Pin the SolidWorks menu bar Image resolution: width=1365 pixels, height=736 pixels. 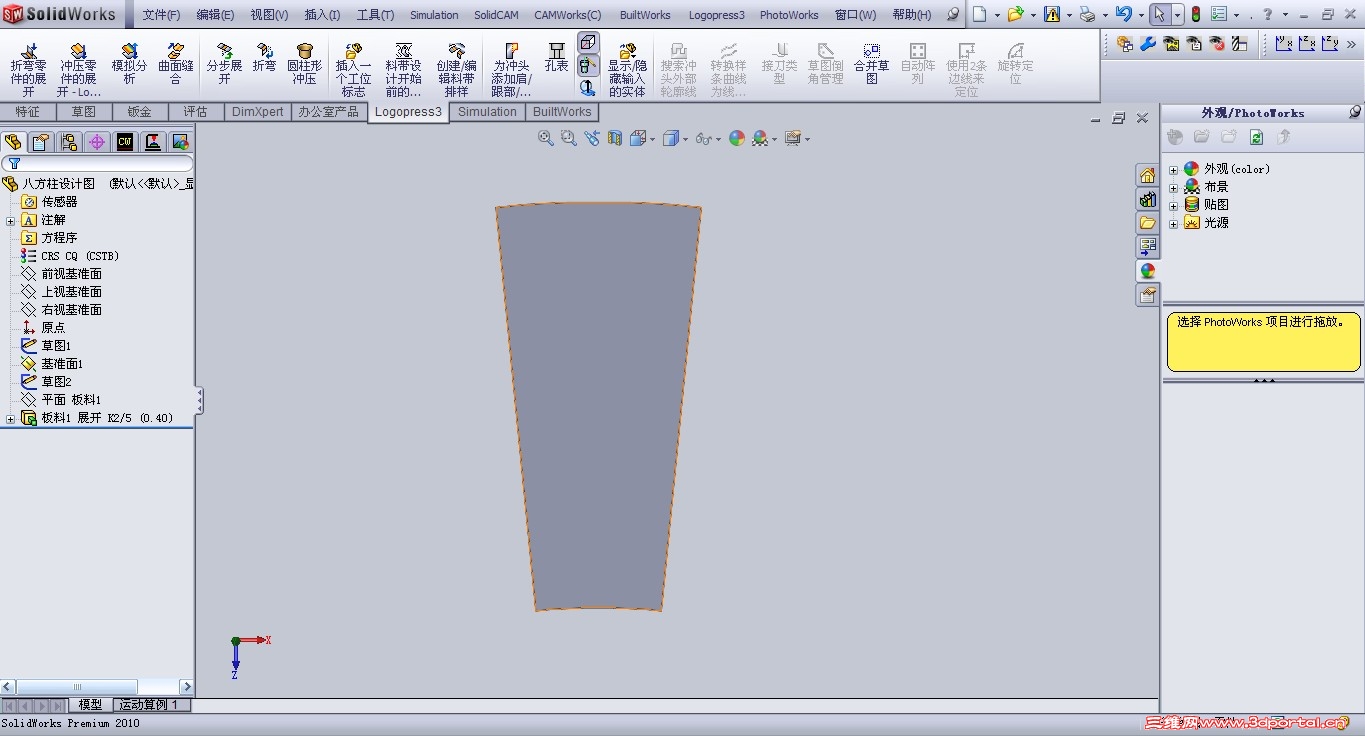pyautogui.click(x=953, y=14)
